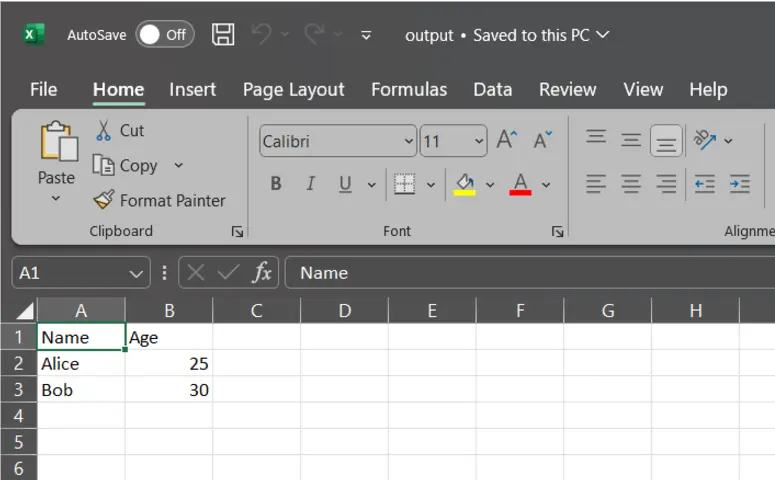The image size is (775, 480).
Task: Open the Undo history dropdown arrow
Action: [285, 34]
